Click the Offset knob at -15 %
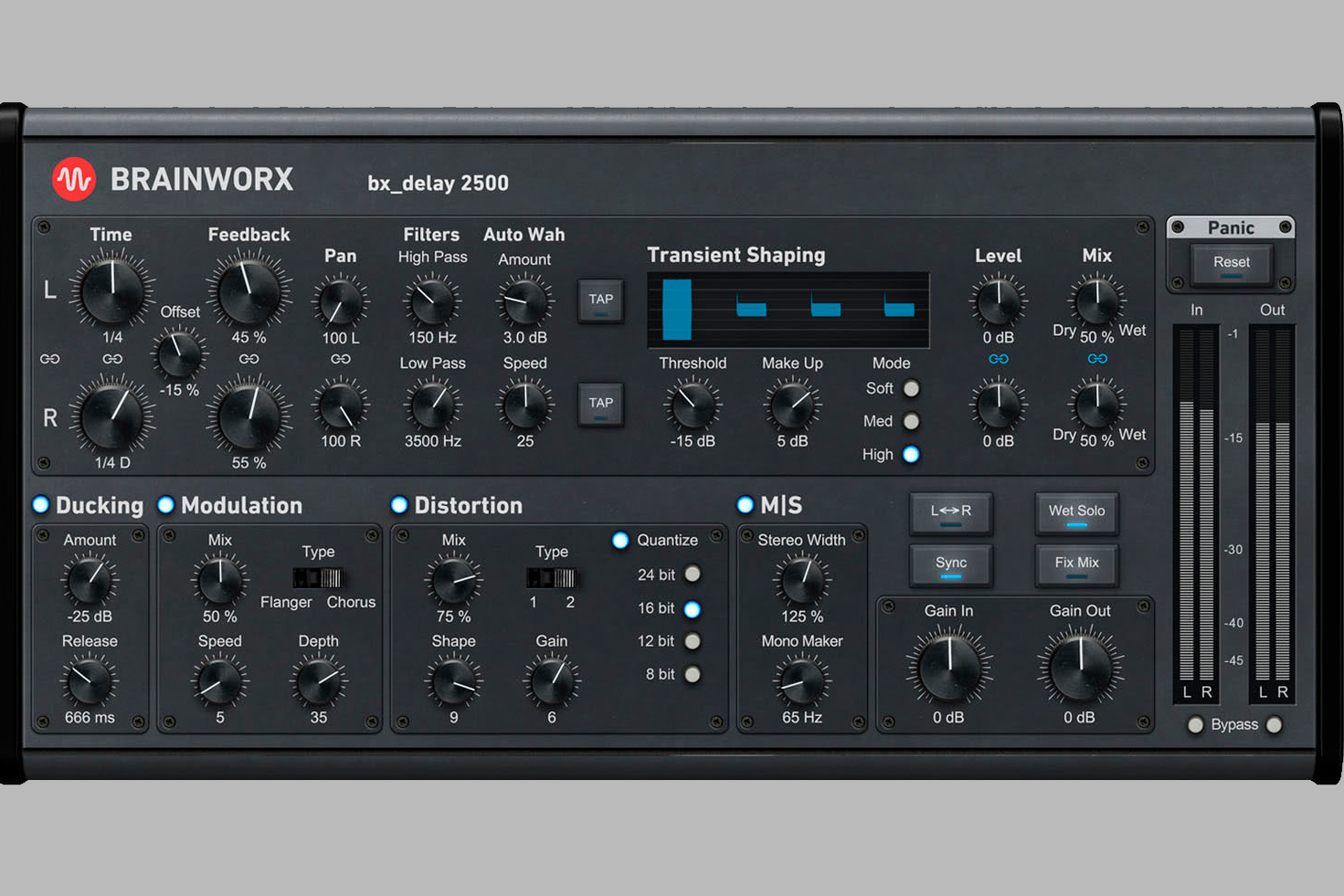Viewport: 1344px width, 896px height. click(x=180, y=354)
